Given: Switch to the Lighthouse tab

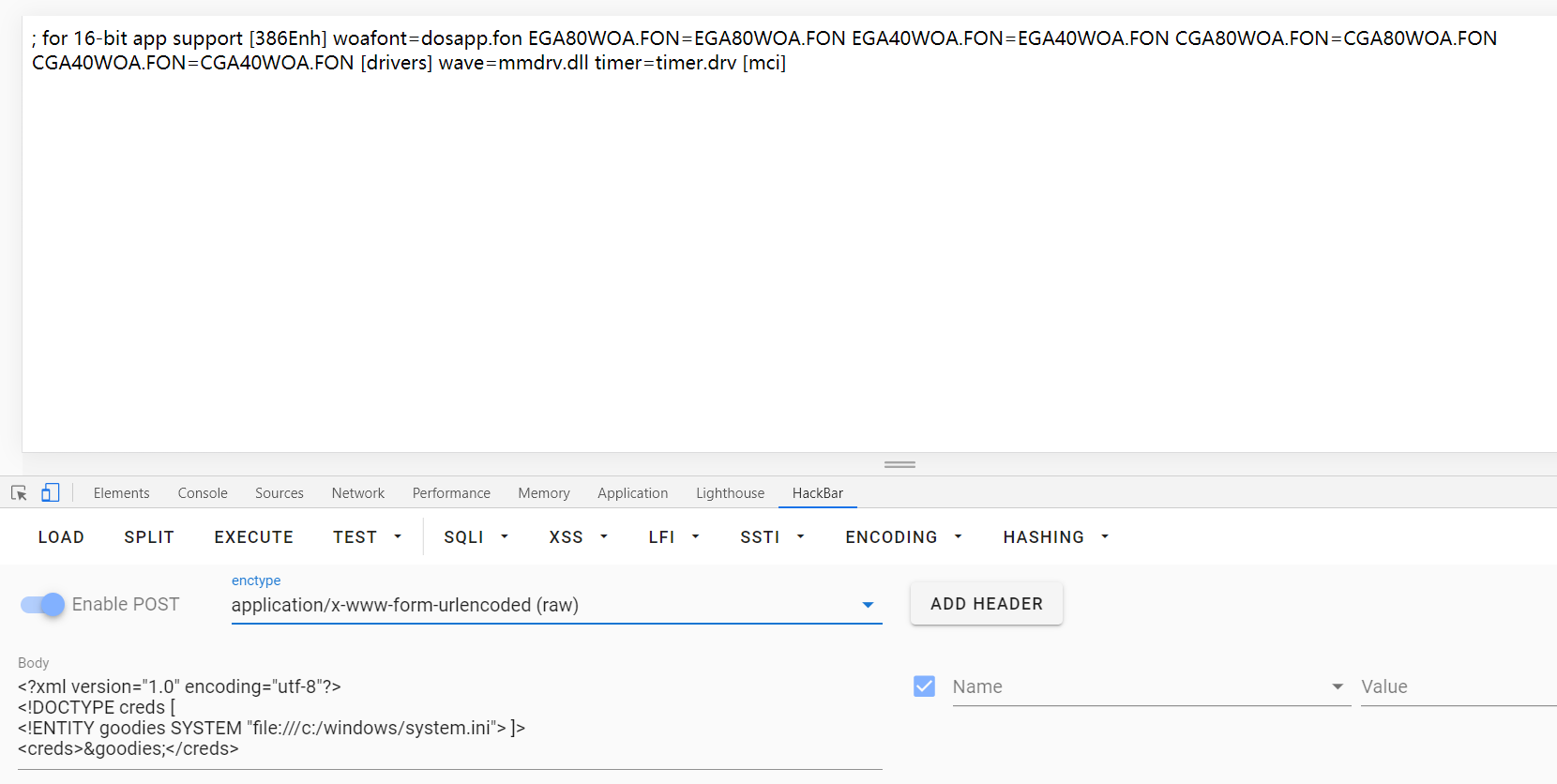Looking at the screenshot, I should tap(731, 493).
